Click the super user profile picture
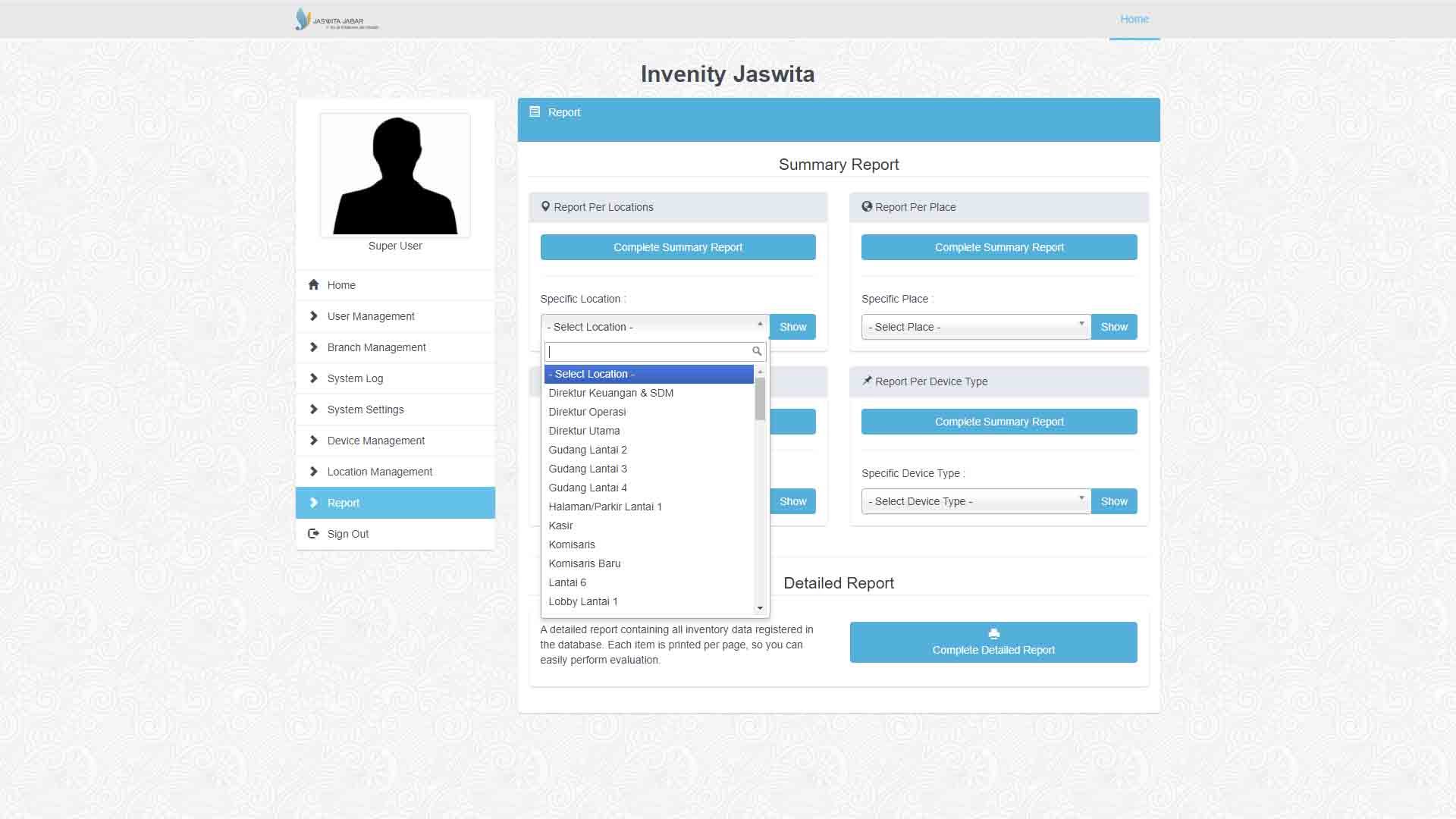The width and height of the screenshot is (1456, 819). [395, 176]
